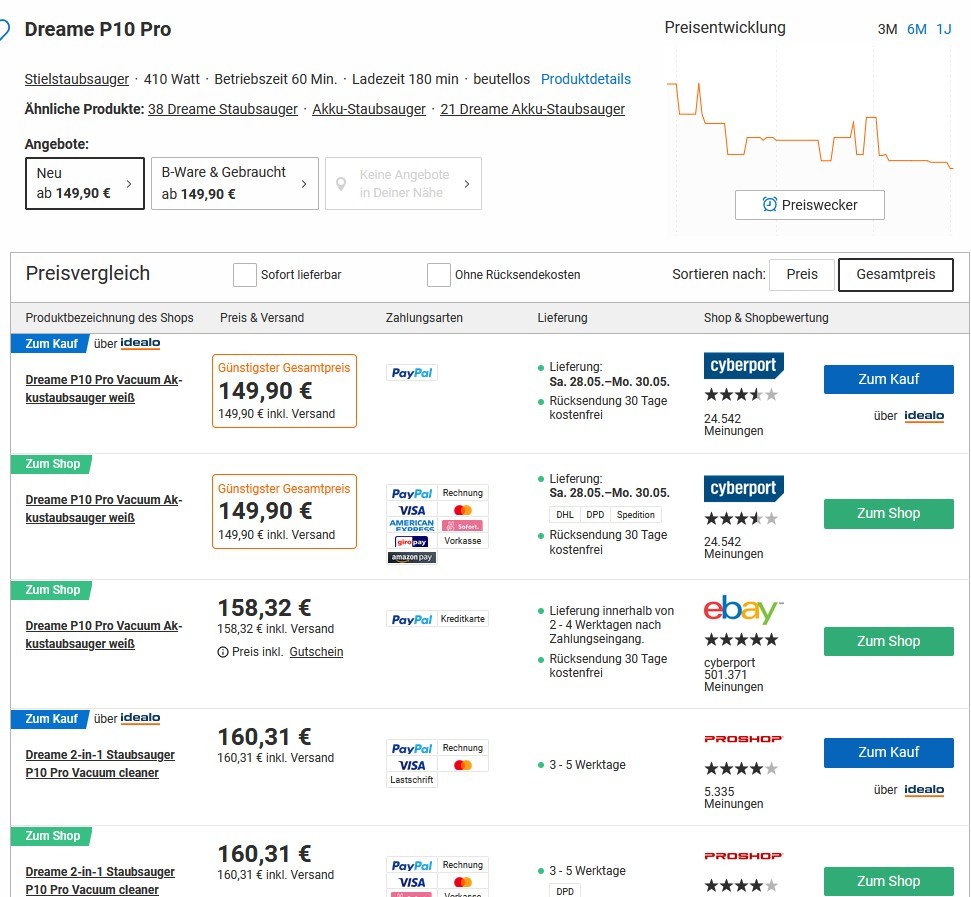This screenshot has height=897, width=971.
Task: Click PayPal logo in the ebay offer
Action: [412, 619]
